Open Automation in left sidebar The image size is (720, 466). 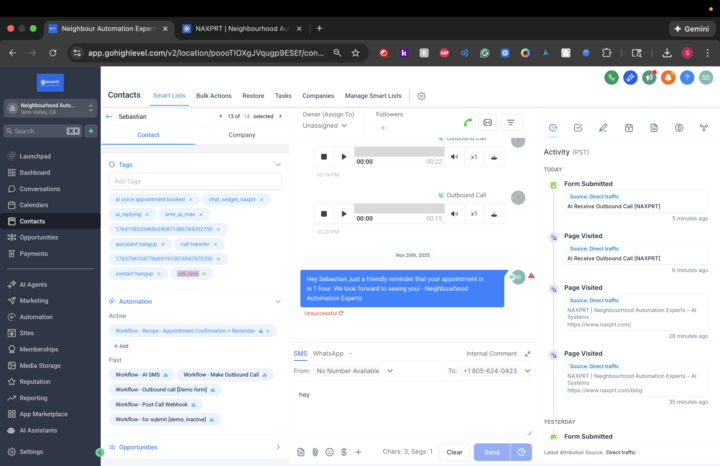[36, 317]
